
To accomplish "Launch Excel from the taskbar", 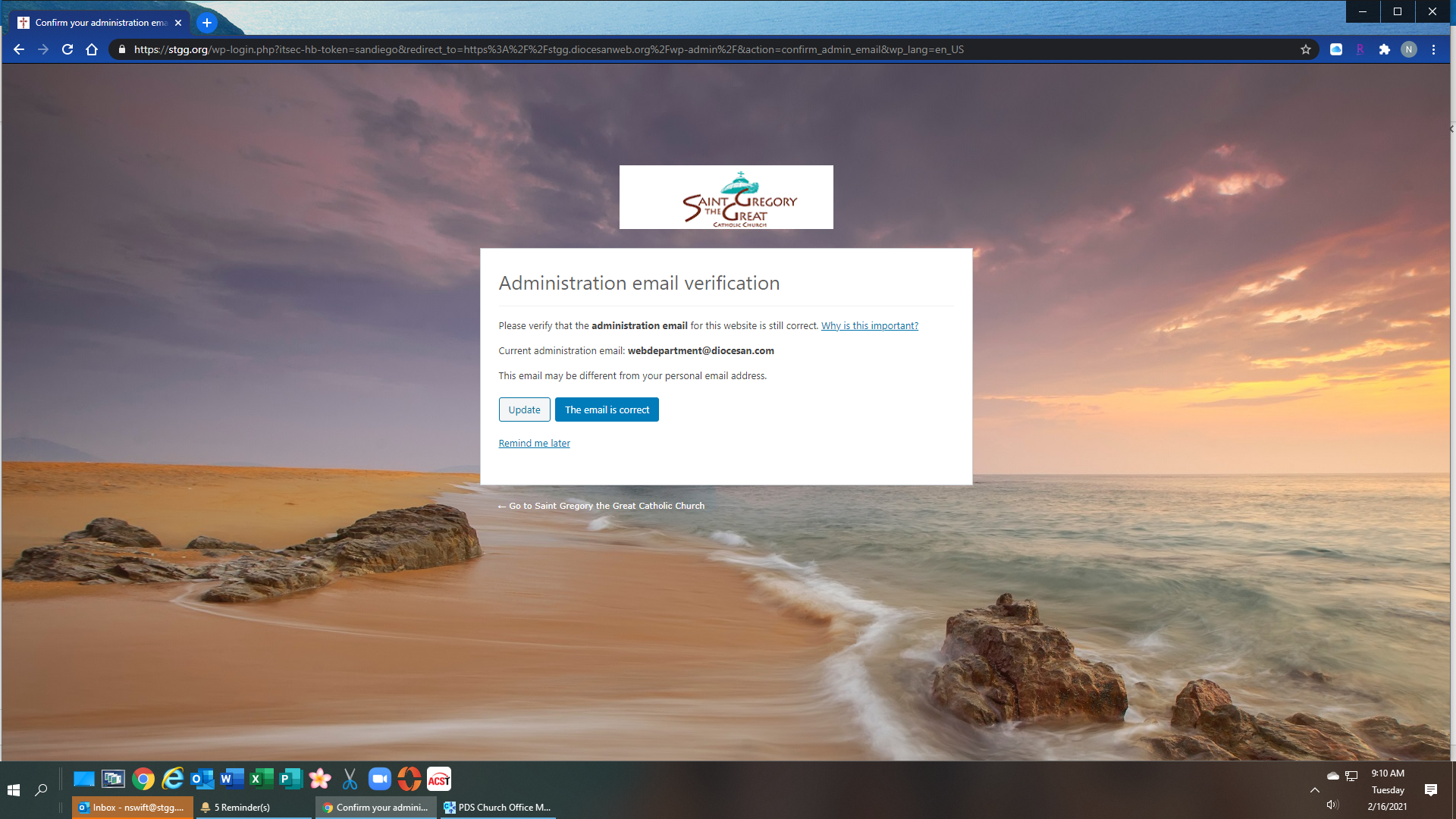I will click(x=261, y=779).
